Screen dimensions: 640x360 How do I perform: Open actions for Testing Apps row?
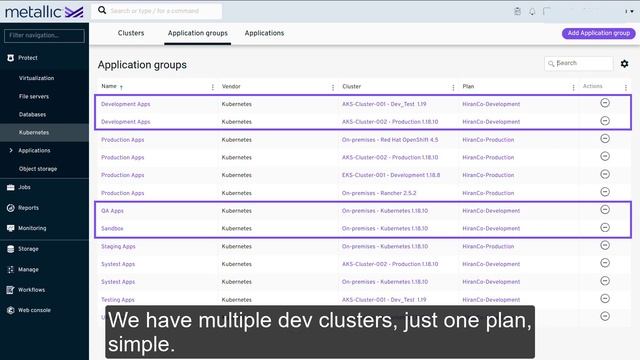pos(605,299)
